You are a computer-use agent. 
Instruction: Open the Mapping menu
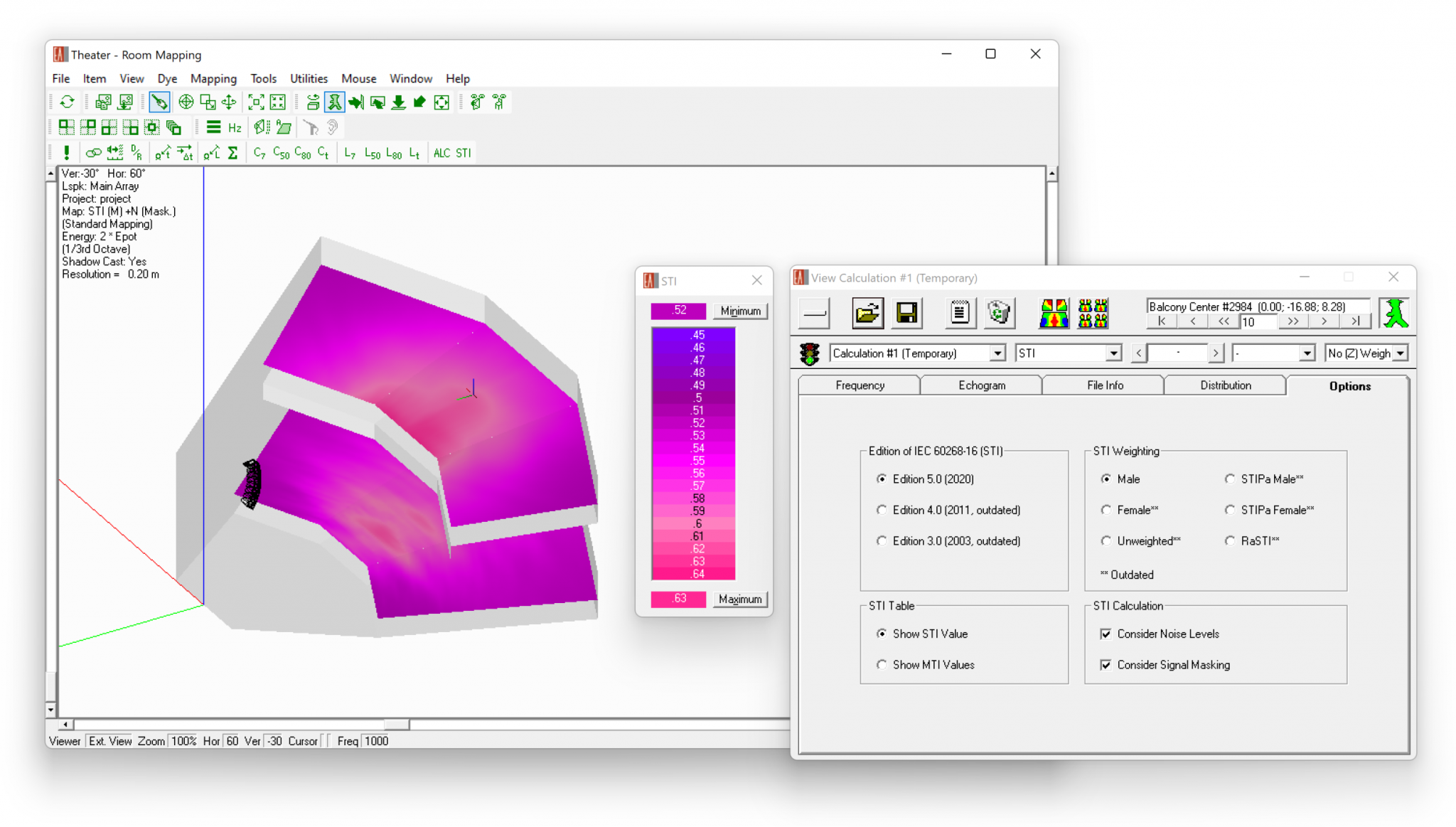point(213,79)
